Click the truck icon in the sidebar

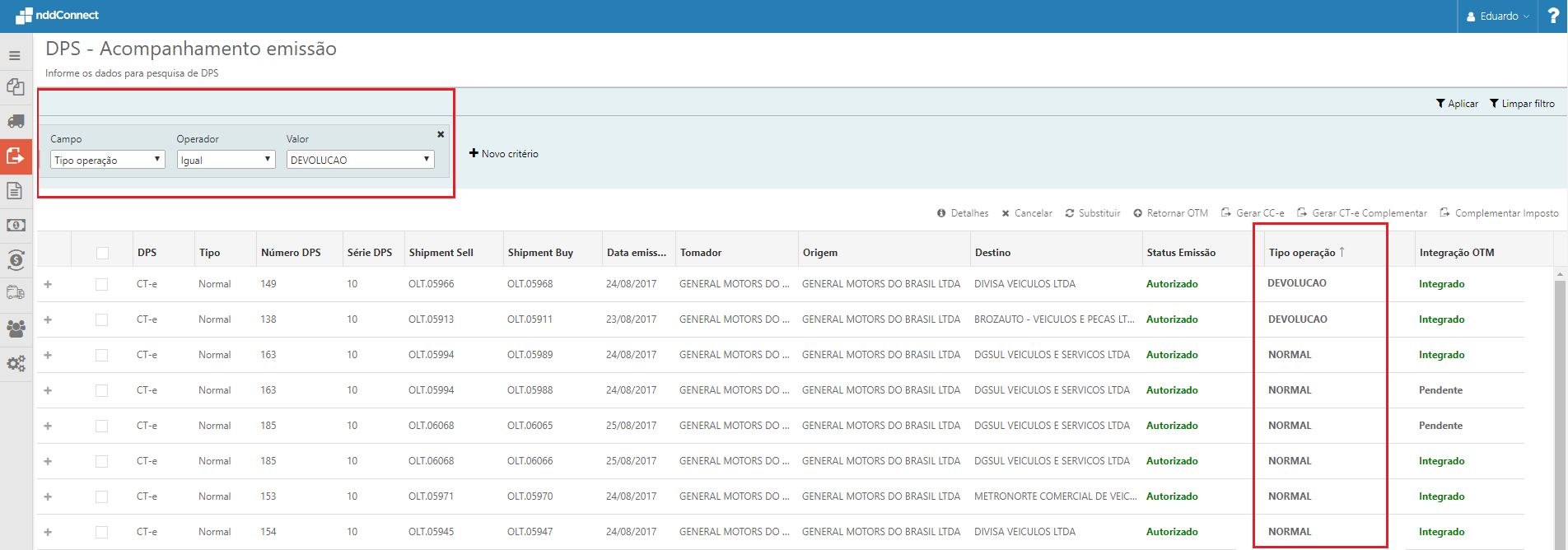click(16, 122)
